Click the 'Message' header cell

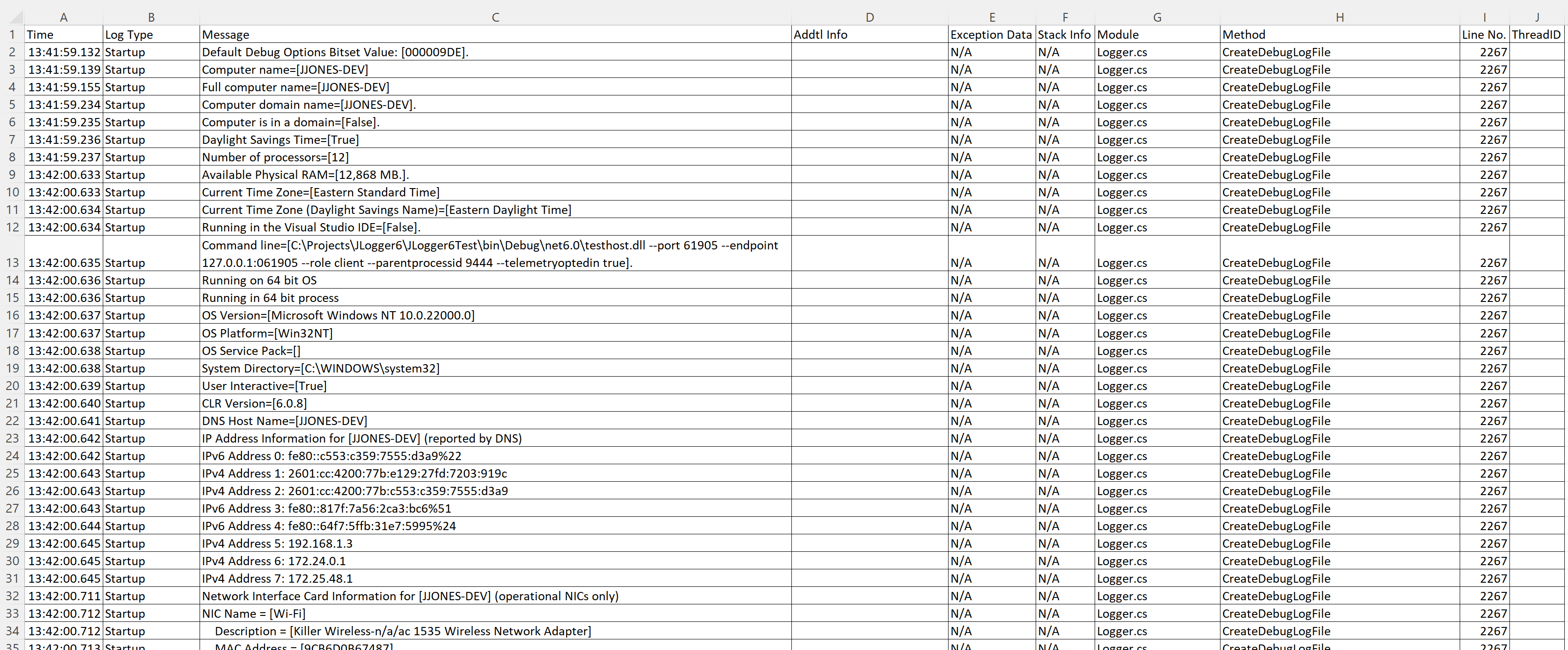pyautogui.click(x=495, y=34)
